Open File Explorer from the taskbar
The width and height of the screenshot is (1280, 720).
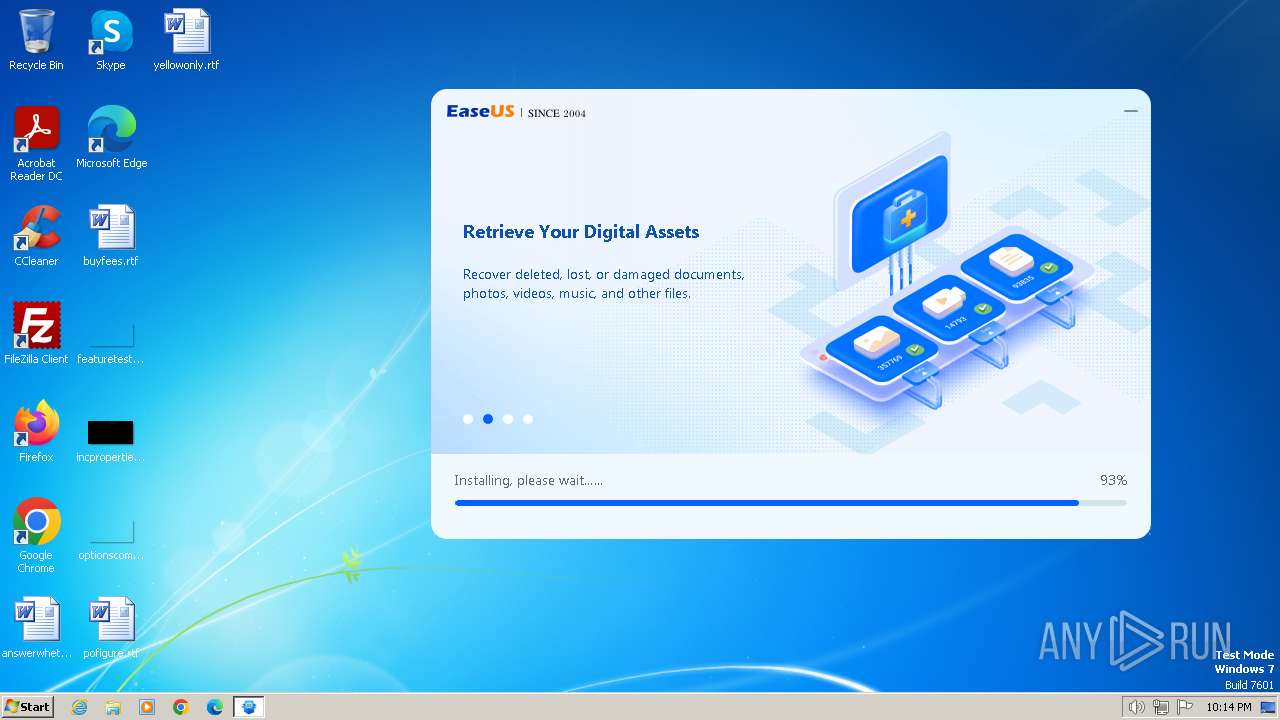(x=113, y=707)
